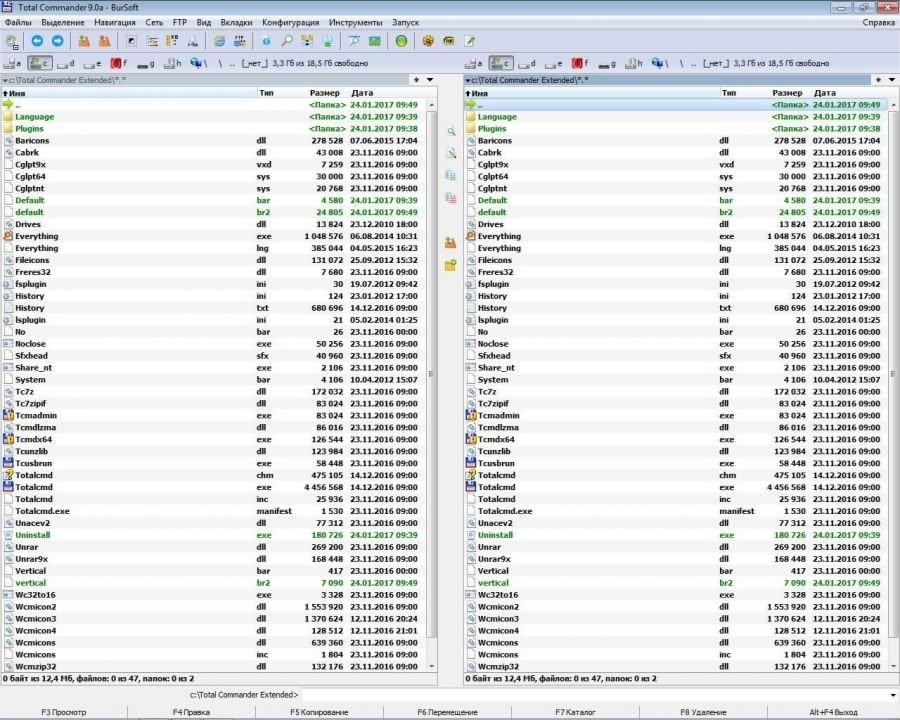Click the magnifier icon in the vertical middle bar

click(451, 131)
